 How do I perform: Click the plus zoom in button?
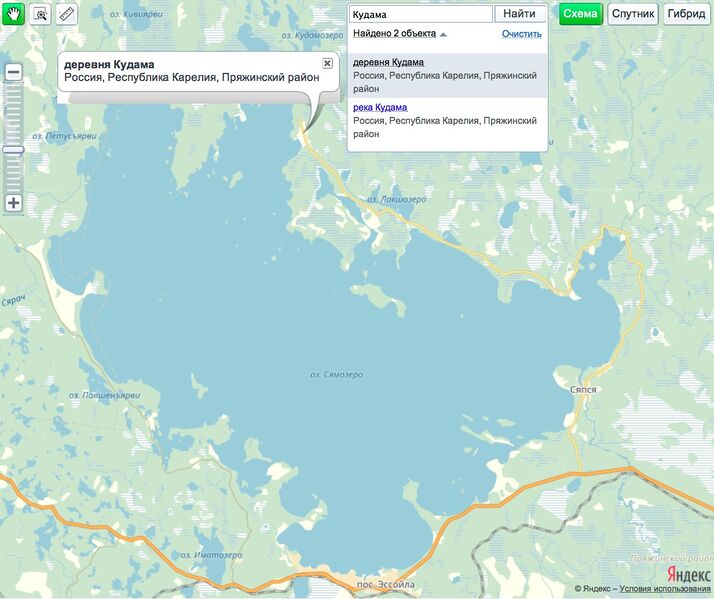[x=14, y=203]
